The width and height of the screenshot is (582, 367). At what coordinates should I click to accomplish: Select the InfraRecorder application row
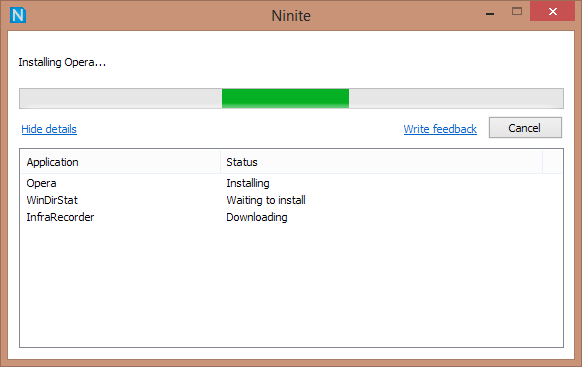tap(291, 217)
